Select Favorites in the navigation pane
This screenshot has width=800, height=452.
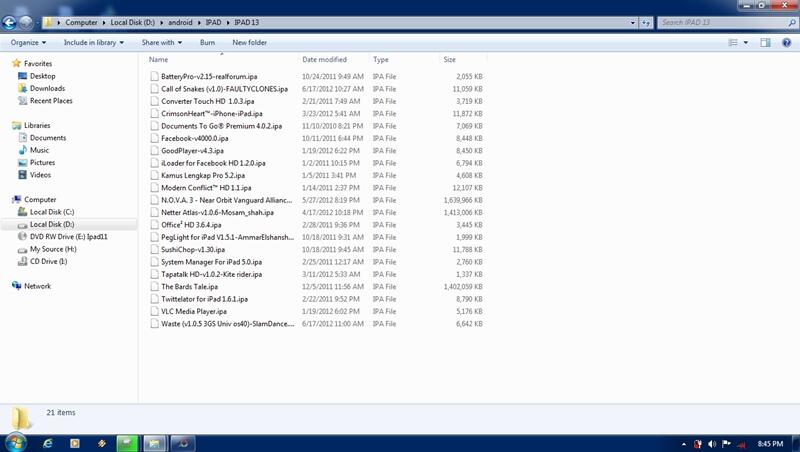click(x=38, y=64)
